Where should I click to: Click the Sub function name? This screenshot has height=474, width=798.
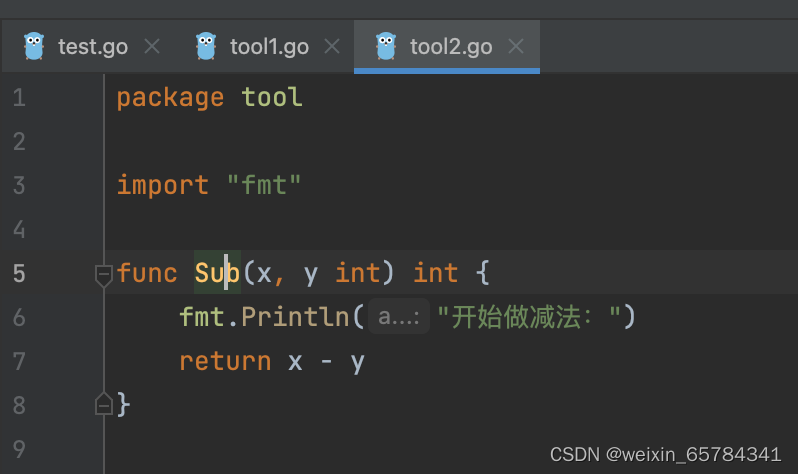pos(217,273)
